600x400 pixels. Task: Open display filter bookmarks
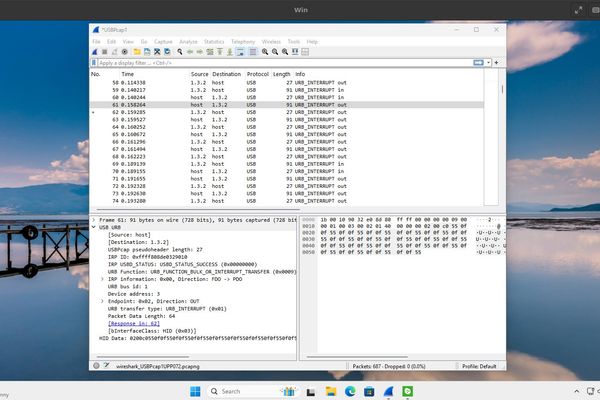coord(94,63)
